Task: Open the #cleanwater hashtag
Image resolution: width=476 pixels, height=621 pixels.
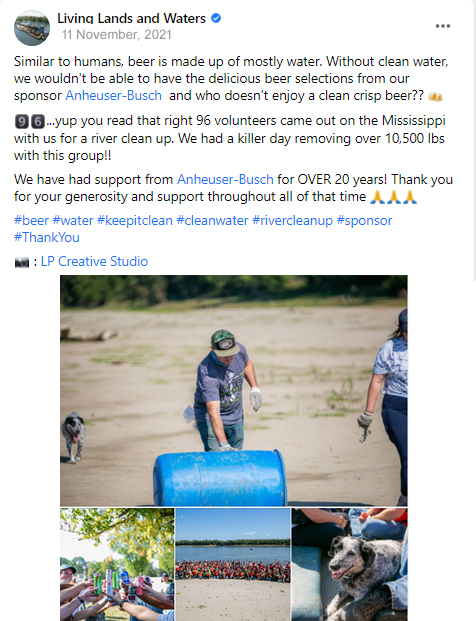Action: pyautogui.click(x=213, y=220)
